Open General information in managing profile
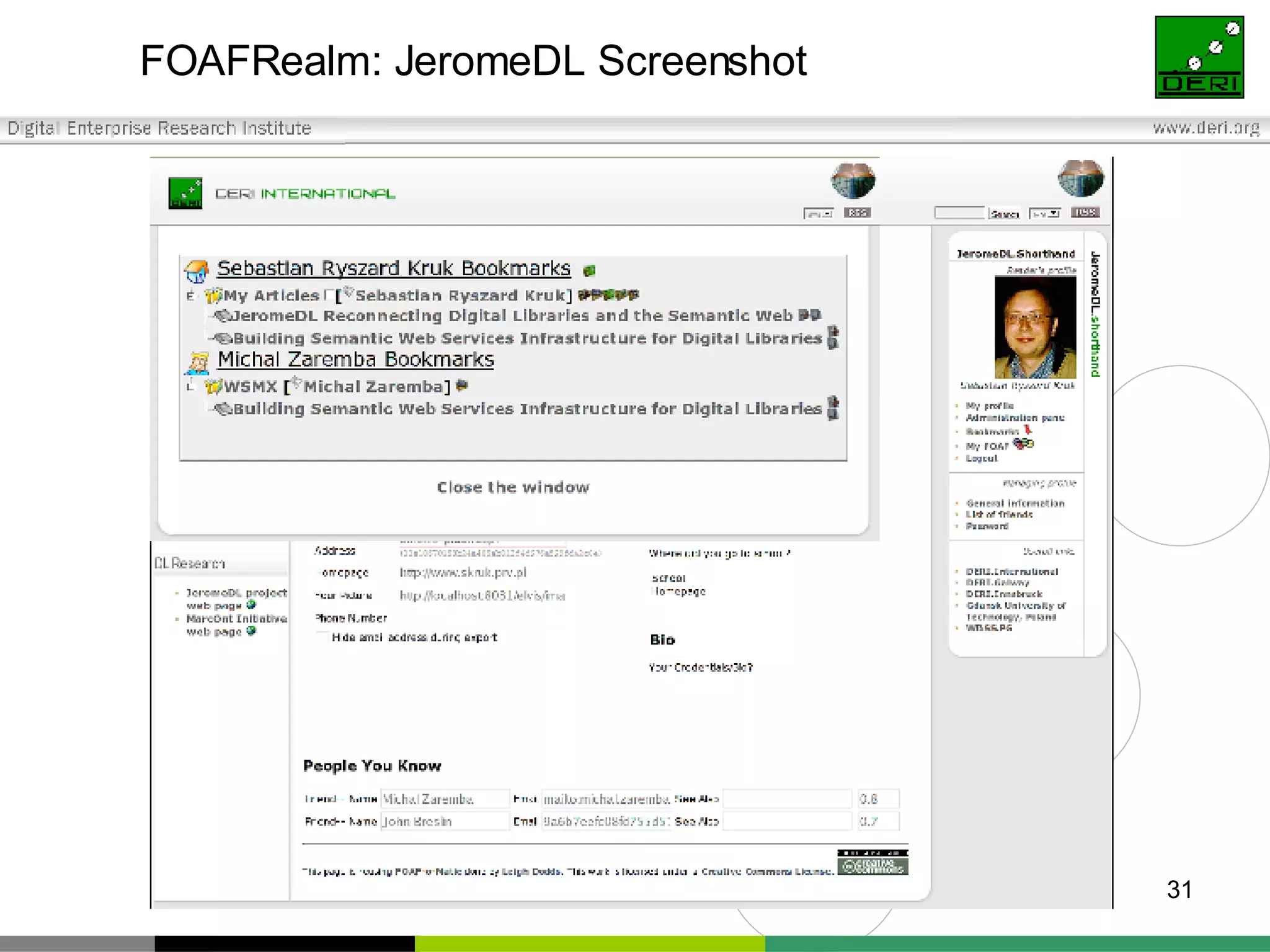This screenshot has width=1270, height=952. click(1015, 503)
